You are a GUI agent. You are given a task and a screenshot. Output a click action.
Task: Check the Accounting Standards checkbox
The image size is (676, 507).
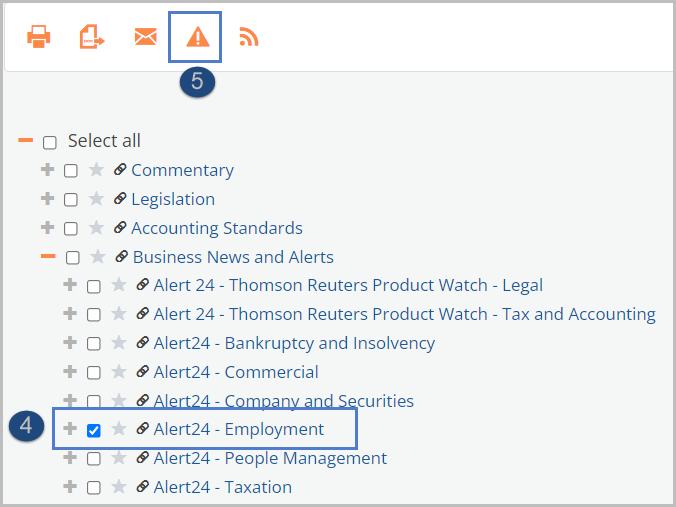71,228
